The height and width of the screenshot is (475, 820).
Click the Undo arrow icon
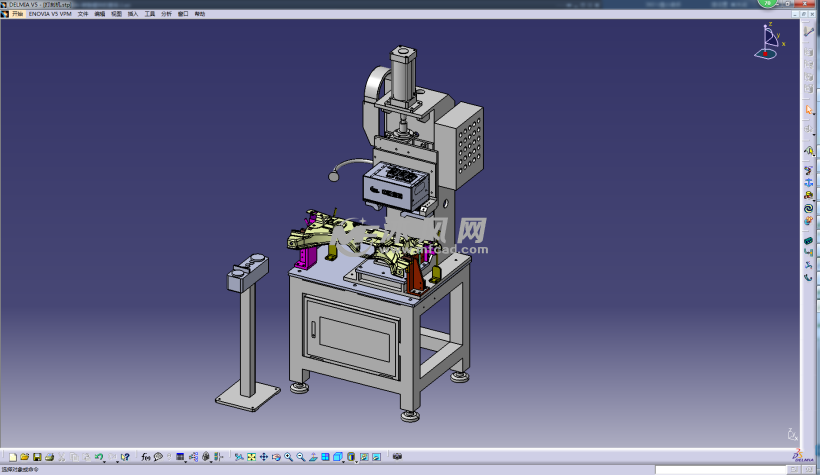[x=98, y=456]
